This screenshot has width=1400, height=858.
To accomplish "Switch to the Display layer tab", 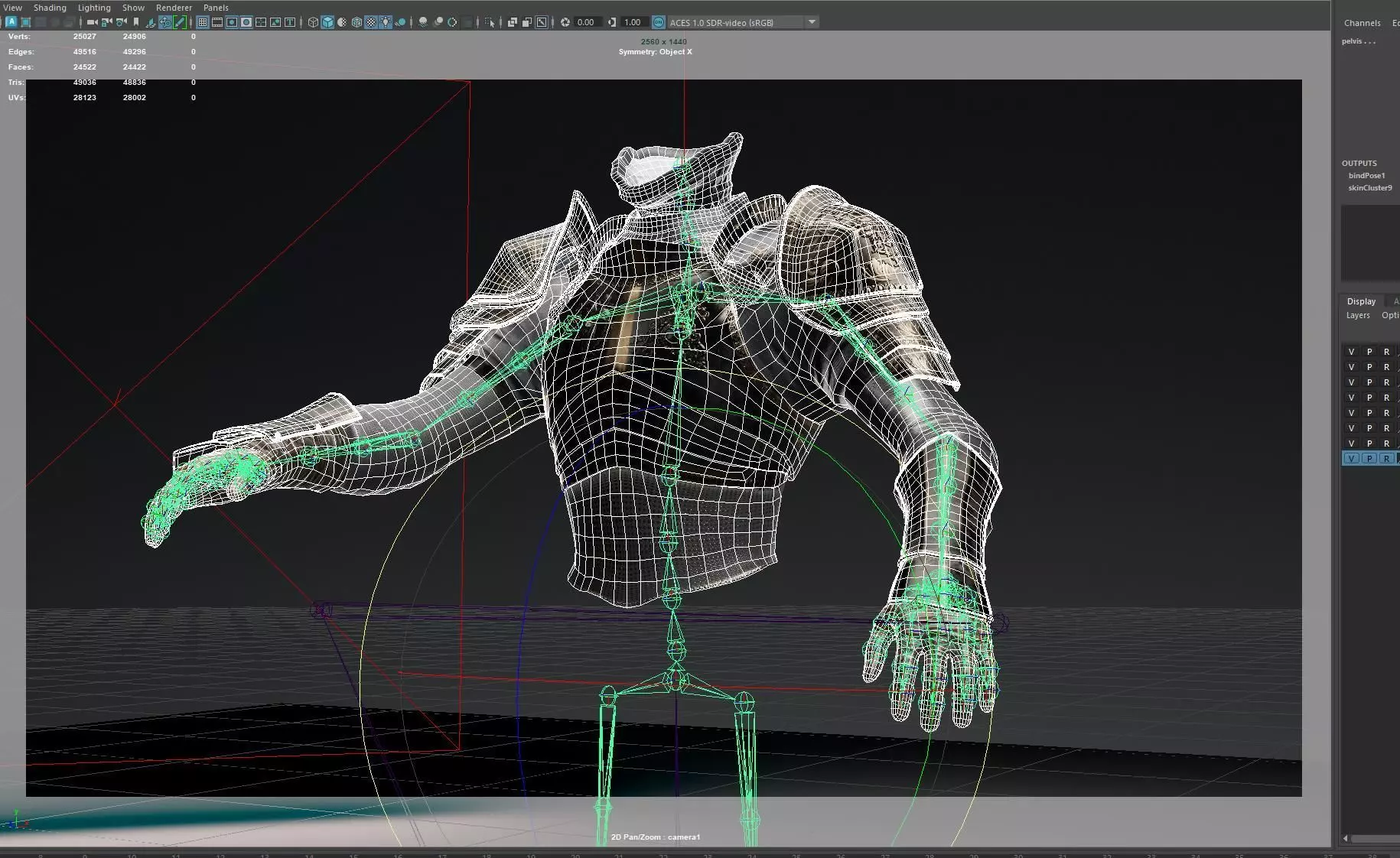I will pyautogui.click(x=1361, y=301).
